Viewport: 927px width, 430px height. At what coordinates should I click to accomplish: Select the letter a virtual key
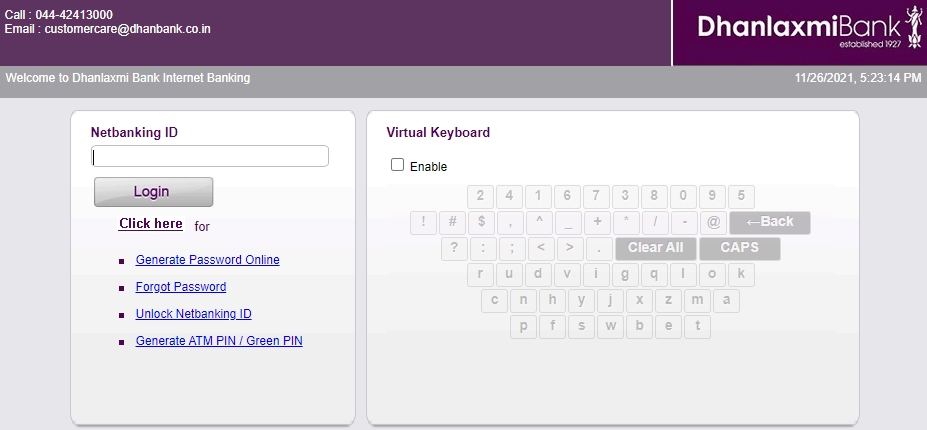pos(726,301)
